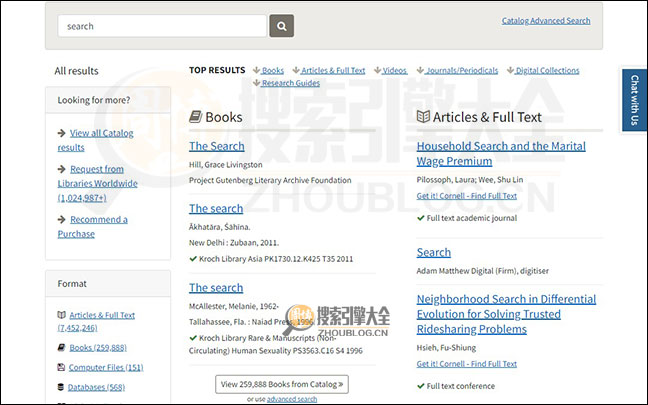Click into the search text field
This screenshot has height=405, width=648.
coord(160,26)
